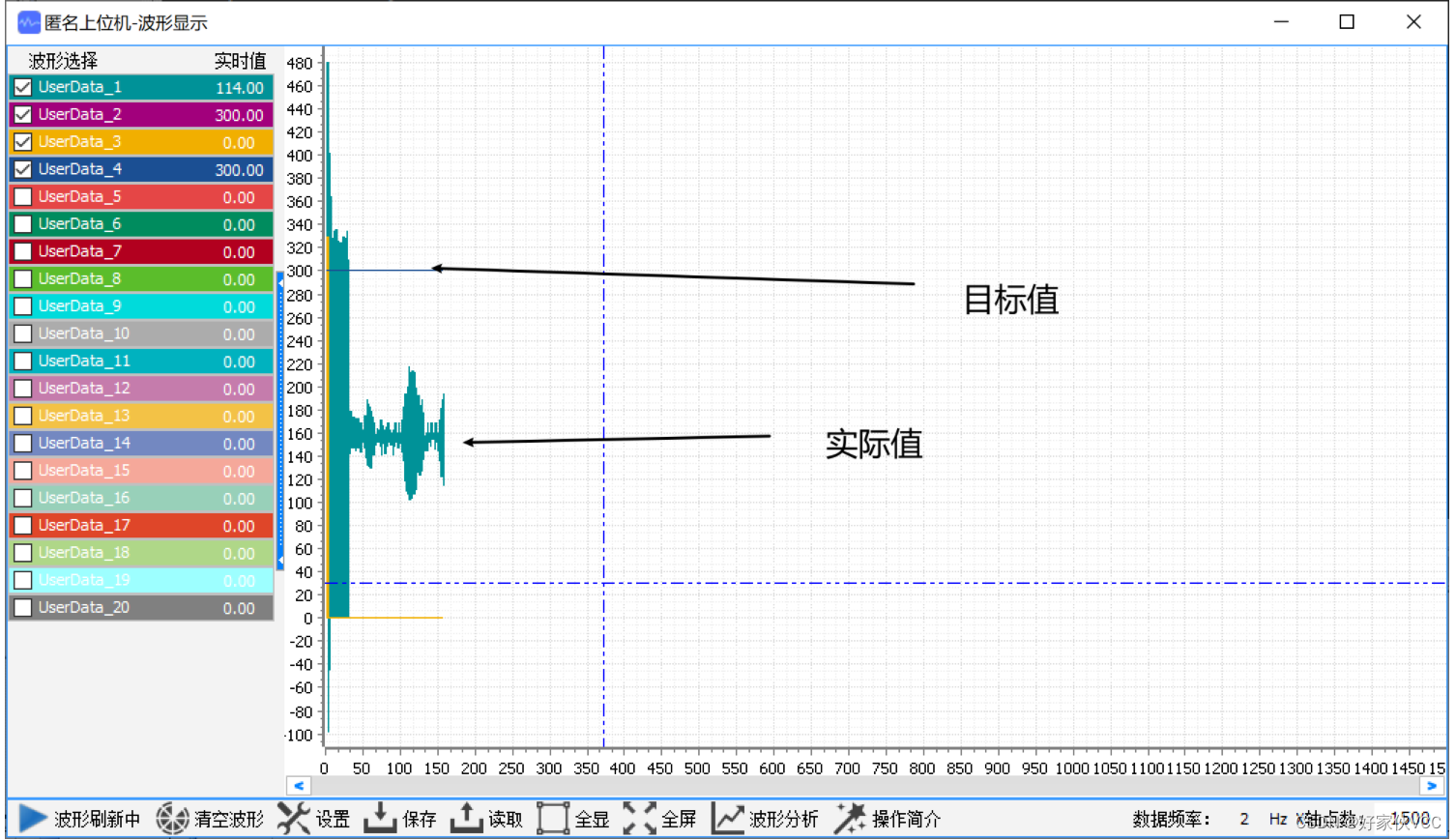Click the 保存 button label
Image resolution: width=1456 pixels, height=840 pixels.
(x=420, y=820)
